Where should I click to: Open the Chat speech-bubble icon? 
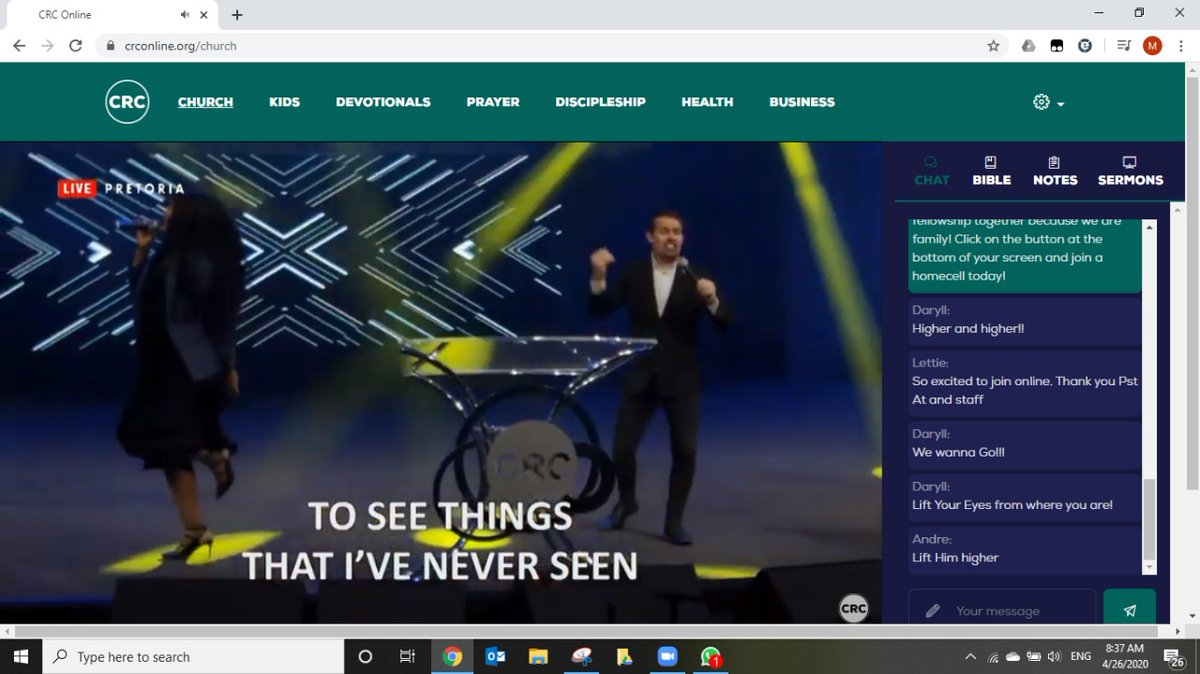click(931, 163)
